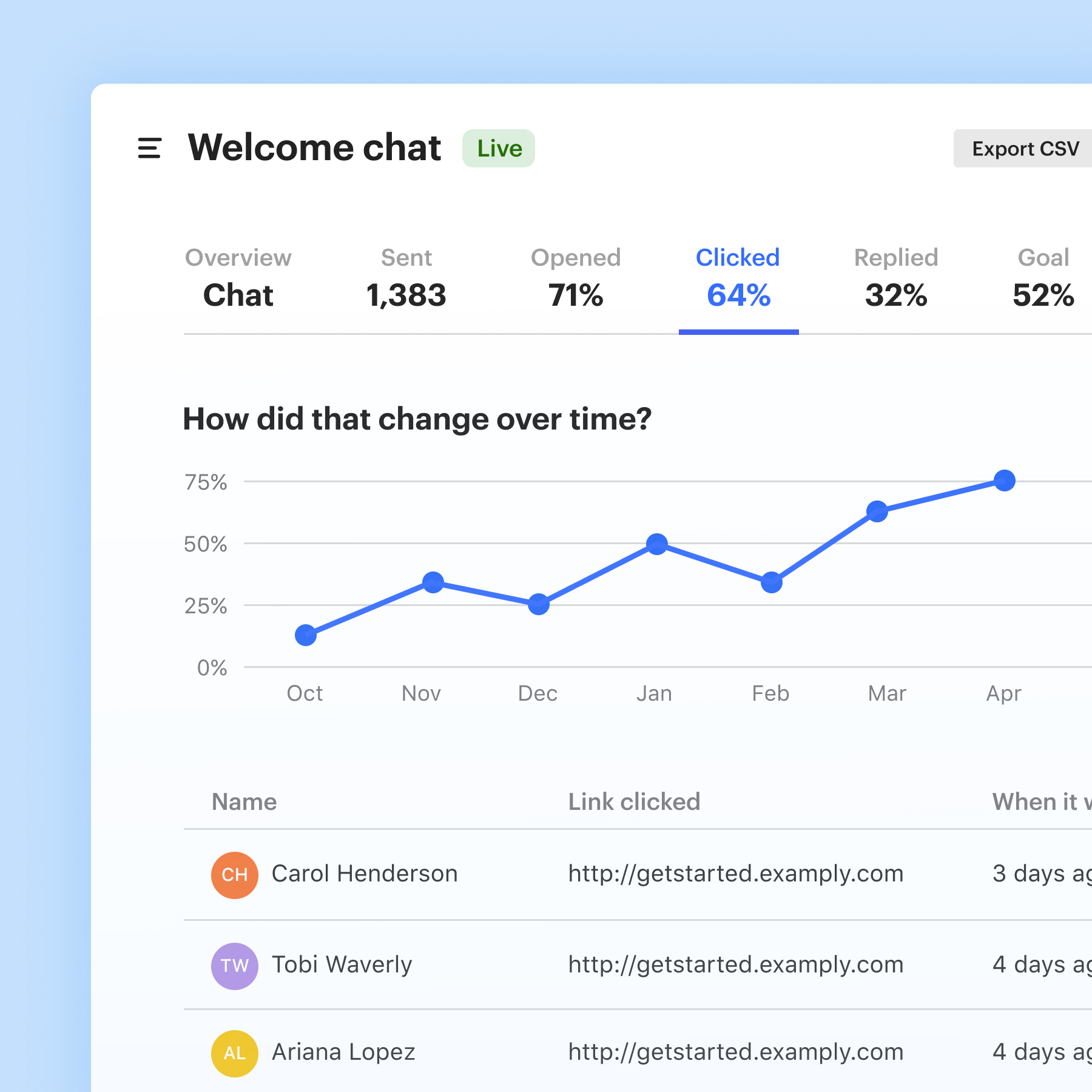The height and width of the screenshot is (1092, 1092).
Task: Click the Live status badge
Action: pyautogui.click(x=499, y=148)
